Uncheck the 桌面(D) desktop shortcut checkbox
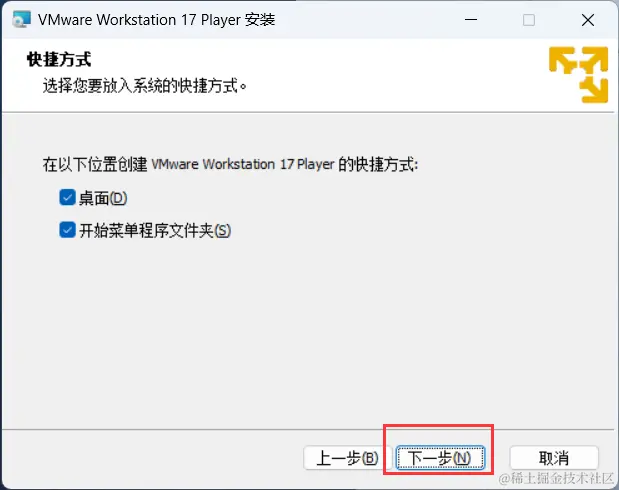Screen dimensions: 619x490 (67, 197)
